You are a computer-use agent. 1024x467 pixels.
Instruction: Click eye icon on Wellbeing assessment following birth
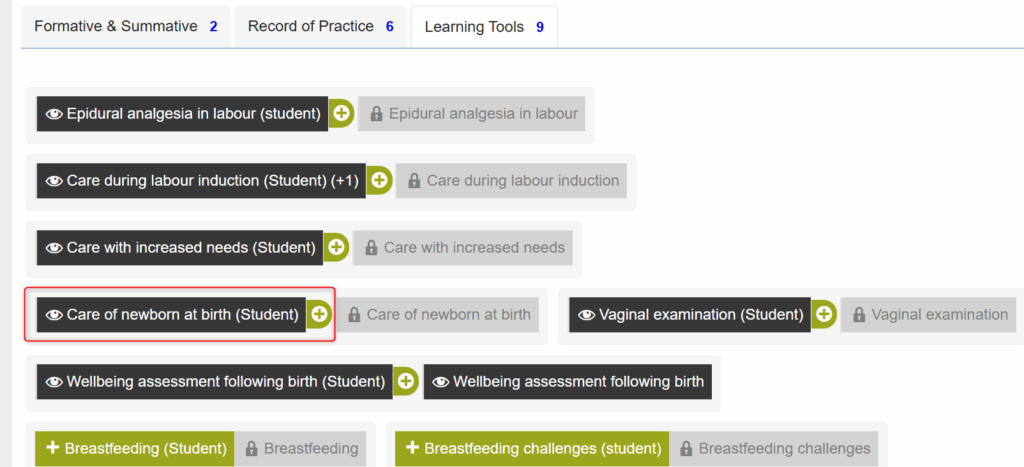click(441, 381)
